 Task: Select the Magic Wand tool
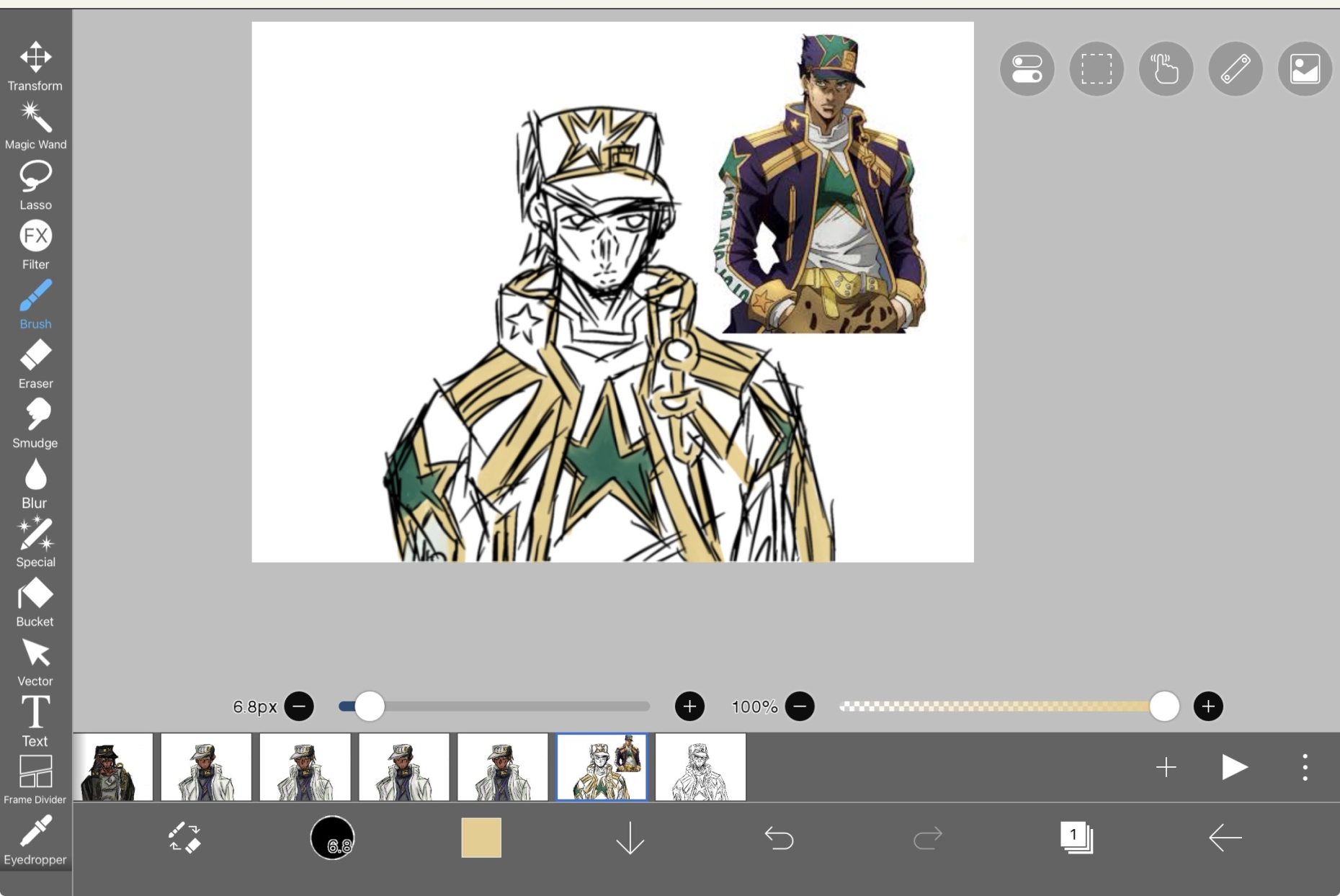click(x=35, y=125)
